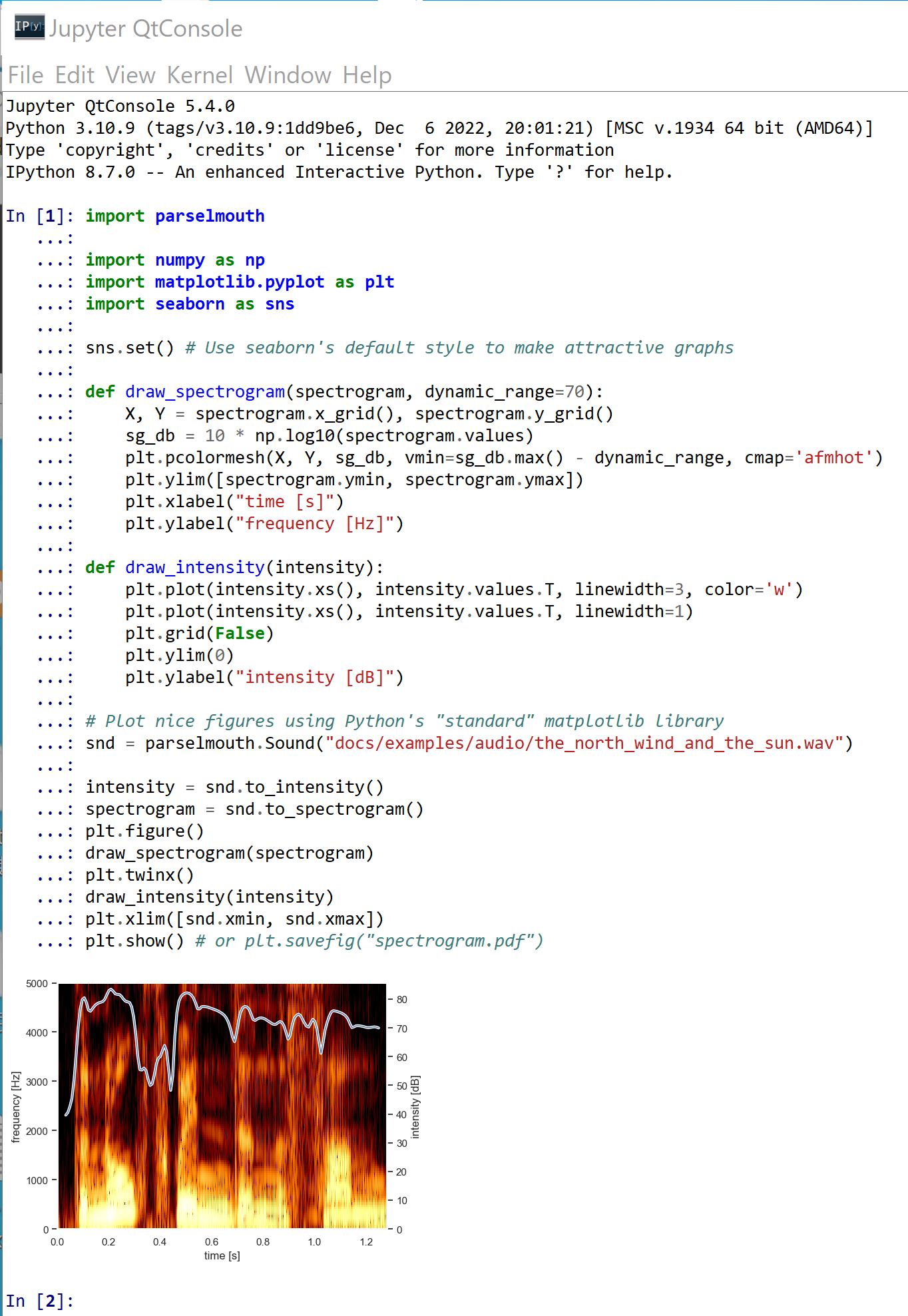Click the 5000 frequency tick label
The image size is (908, 1316).
[37, 984]
